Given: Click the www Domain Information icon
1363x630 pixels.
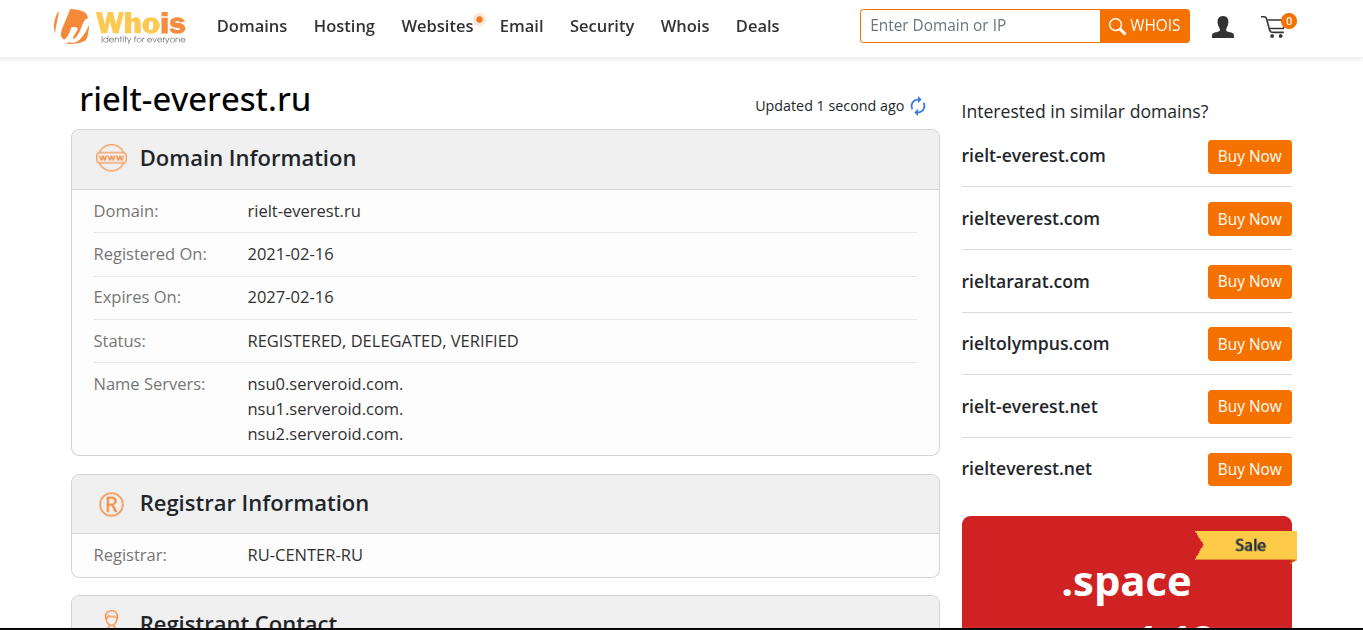Looking at the screenshot, I should (111, 158).
